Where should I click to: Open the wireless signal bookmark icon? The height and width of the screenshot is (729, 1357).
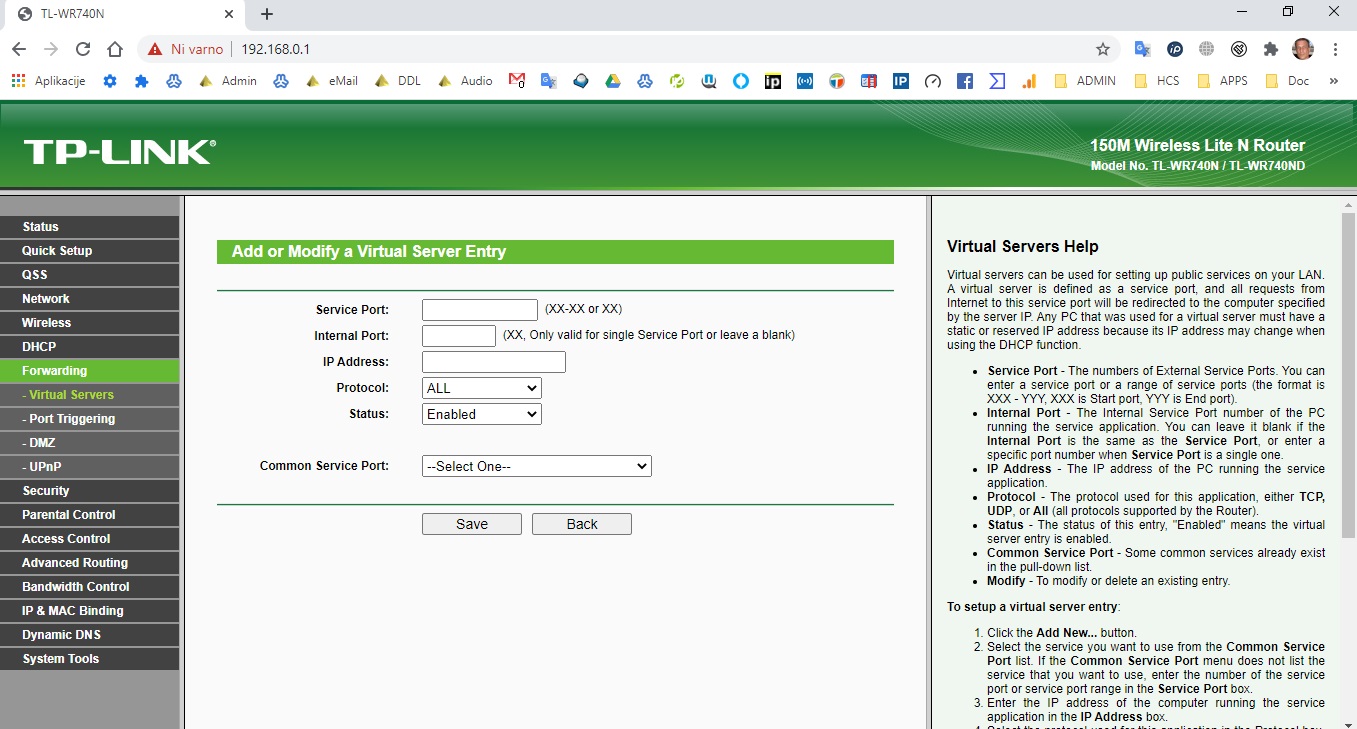(805, 81)
